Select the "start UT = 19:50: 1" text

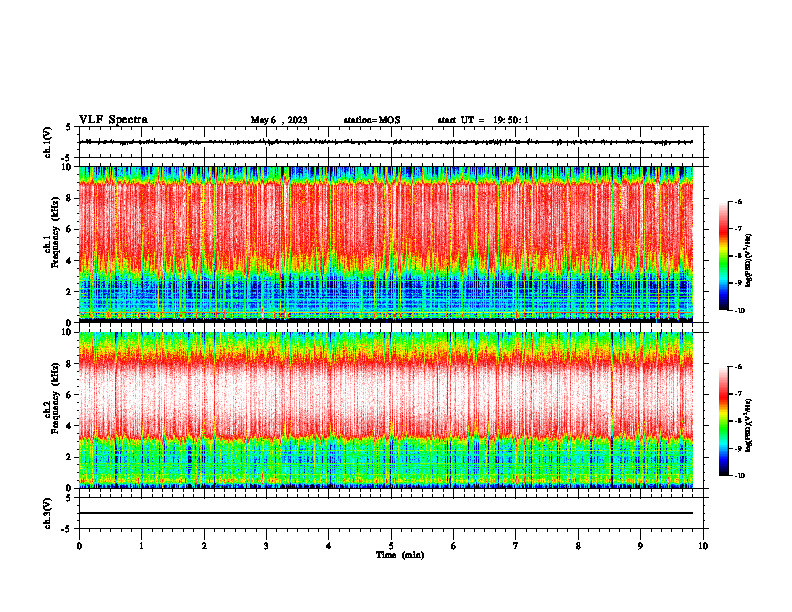(483, 120)
